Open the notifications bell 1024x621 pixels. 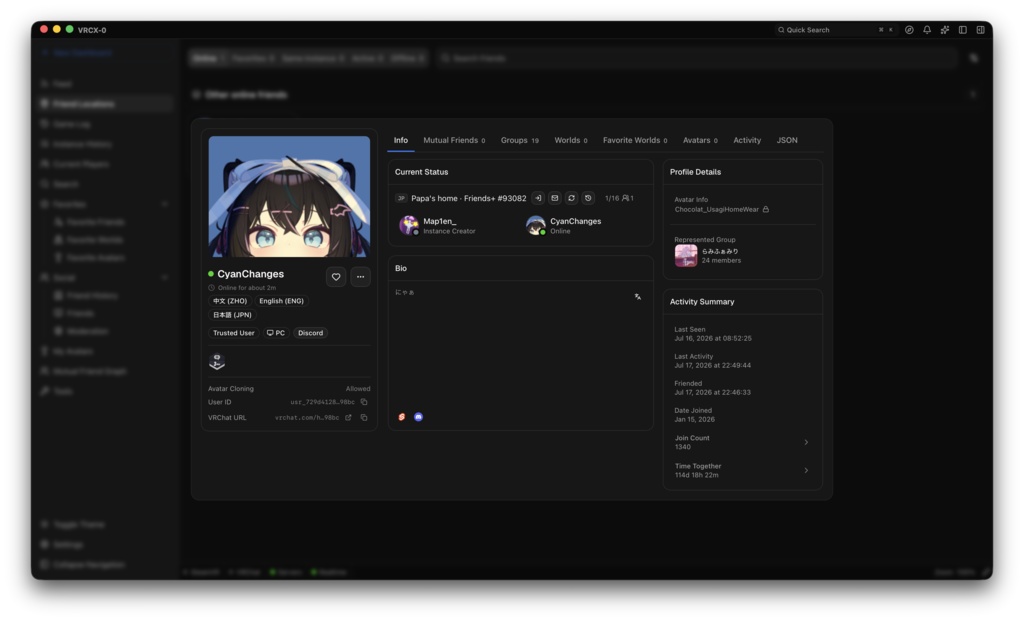[927, 30]
